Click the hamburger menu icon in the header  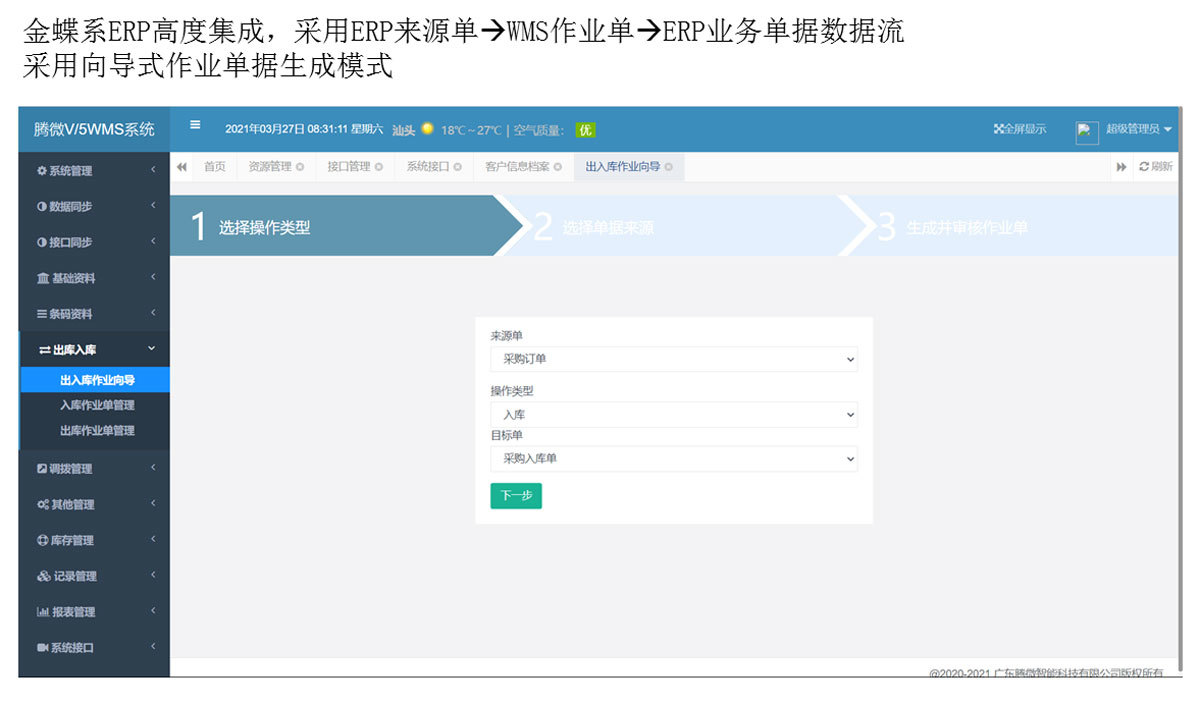[195, 125]
